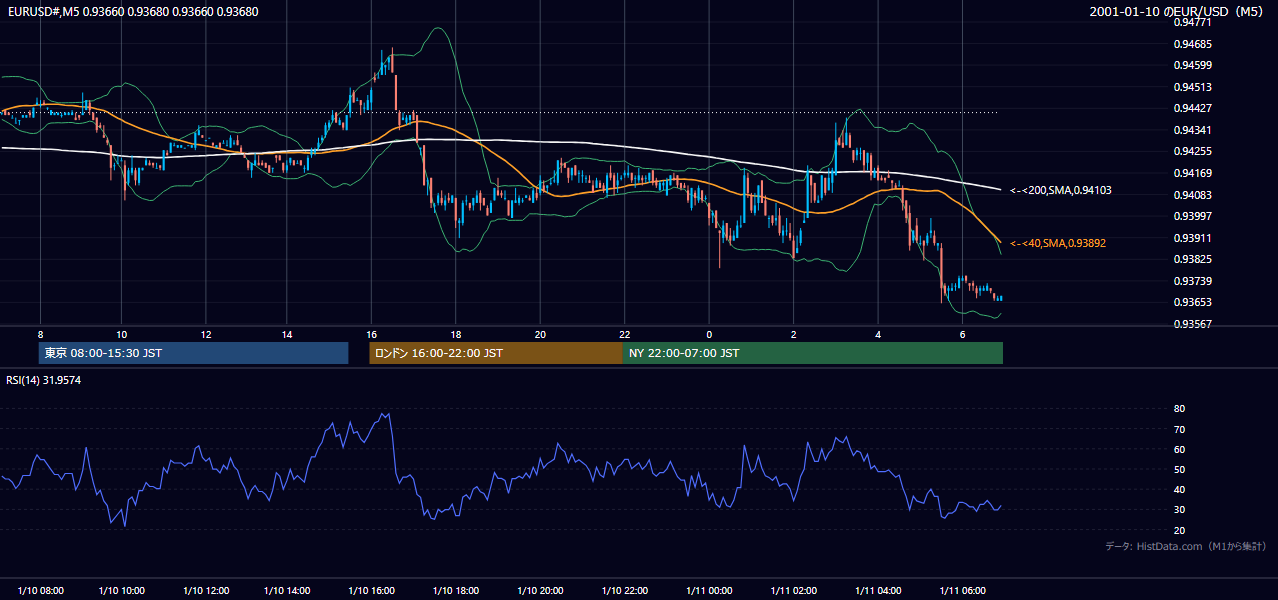Click the RSI scale value 40

click(x=1179, y=490)
